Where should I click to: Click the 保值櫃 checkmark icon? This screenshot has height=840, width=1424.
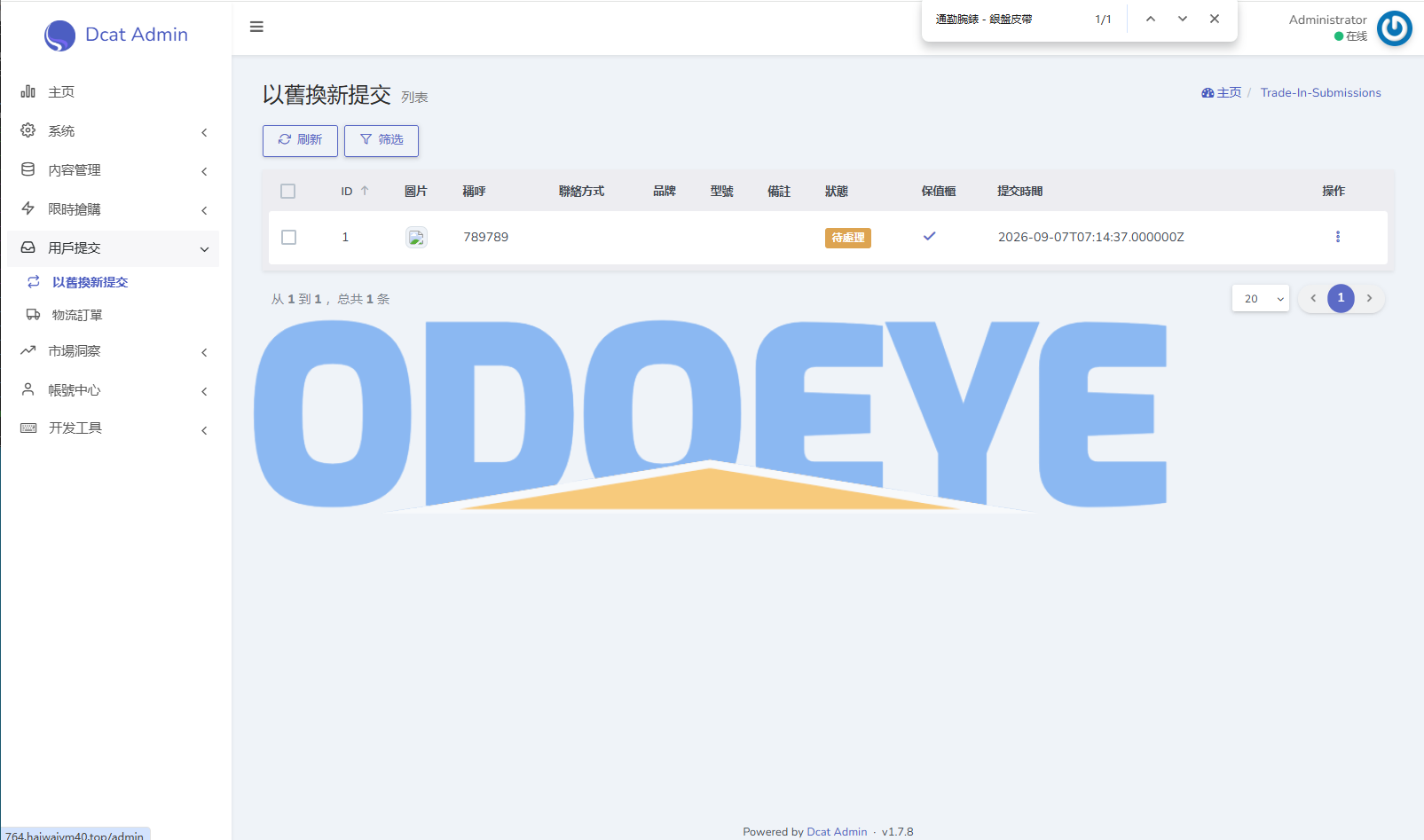coord(929,236)
